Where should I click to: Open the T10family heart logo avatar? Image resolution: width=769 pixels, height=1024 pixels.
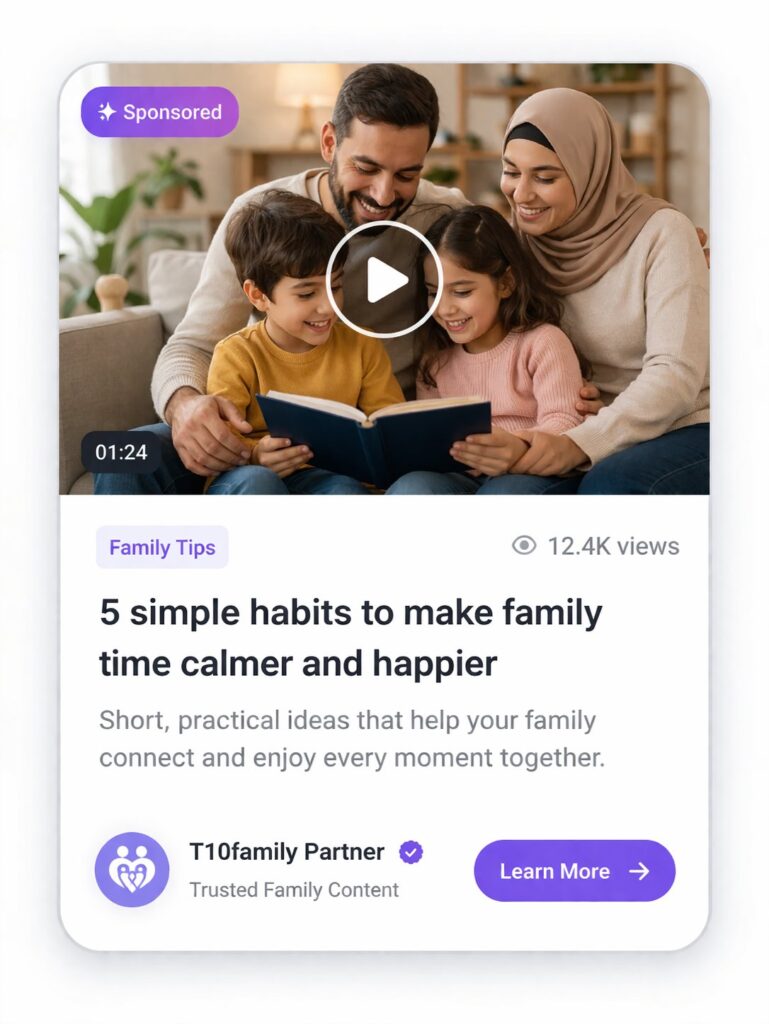pyautogui.click(x=132, y=869)
